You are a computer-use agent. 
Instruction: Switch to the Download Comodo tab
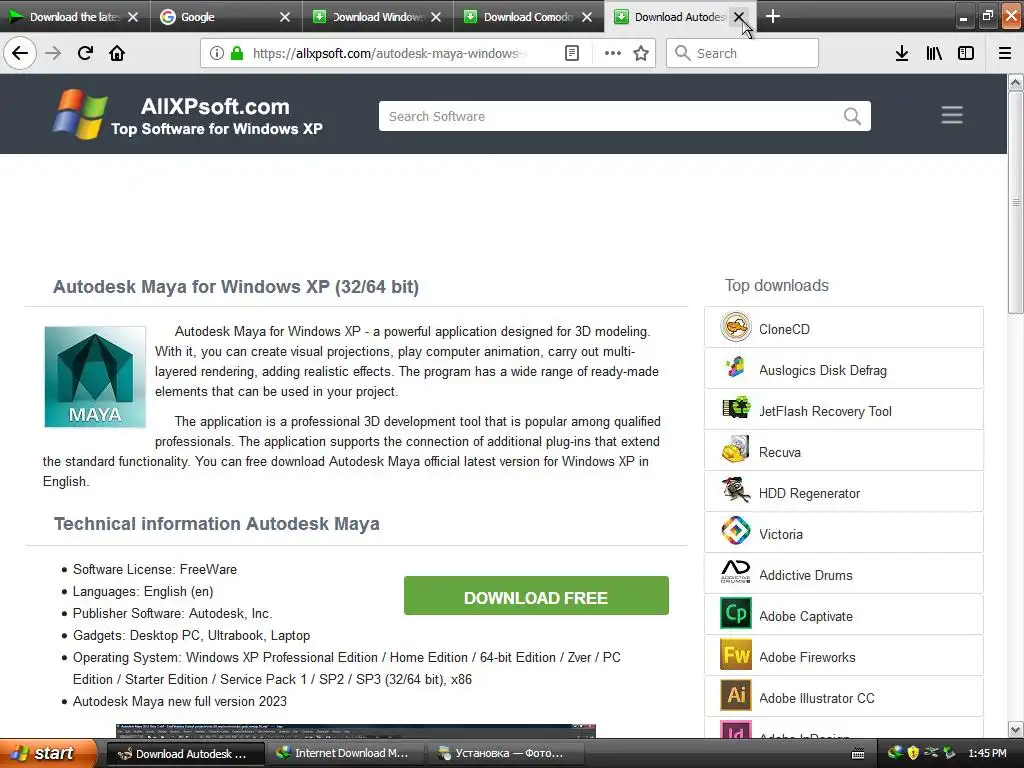[528, 16]
